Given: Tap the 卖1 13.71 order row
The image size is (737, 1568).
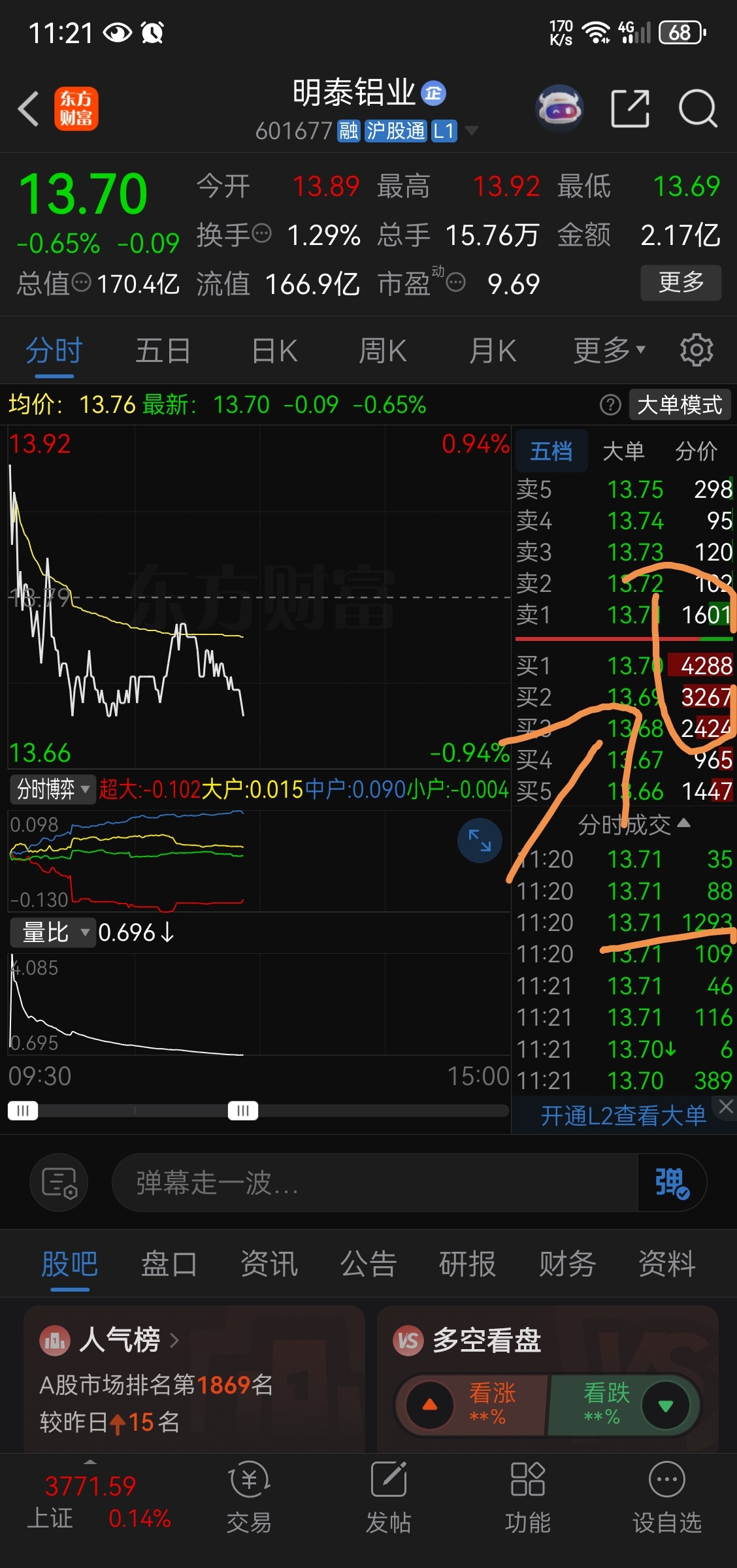Looking at the screenshot, I should [x=624, y=615].
